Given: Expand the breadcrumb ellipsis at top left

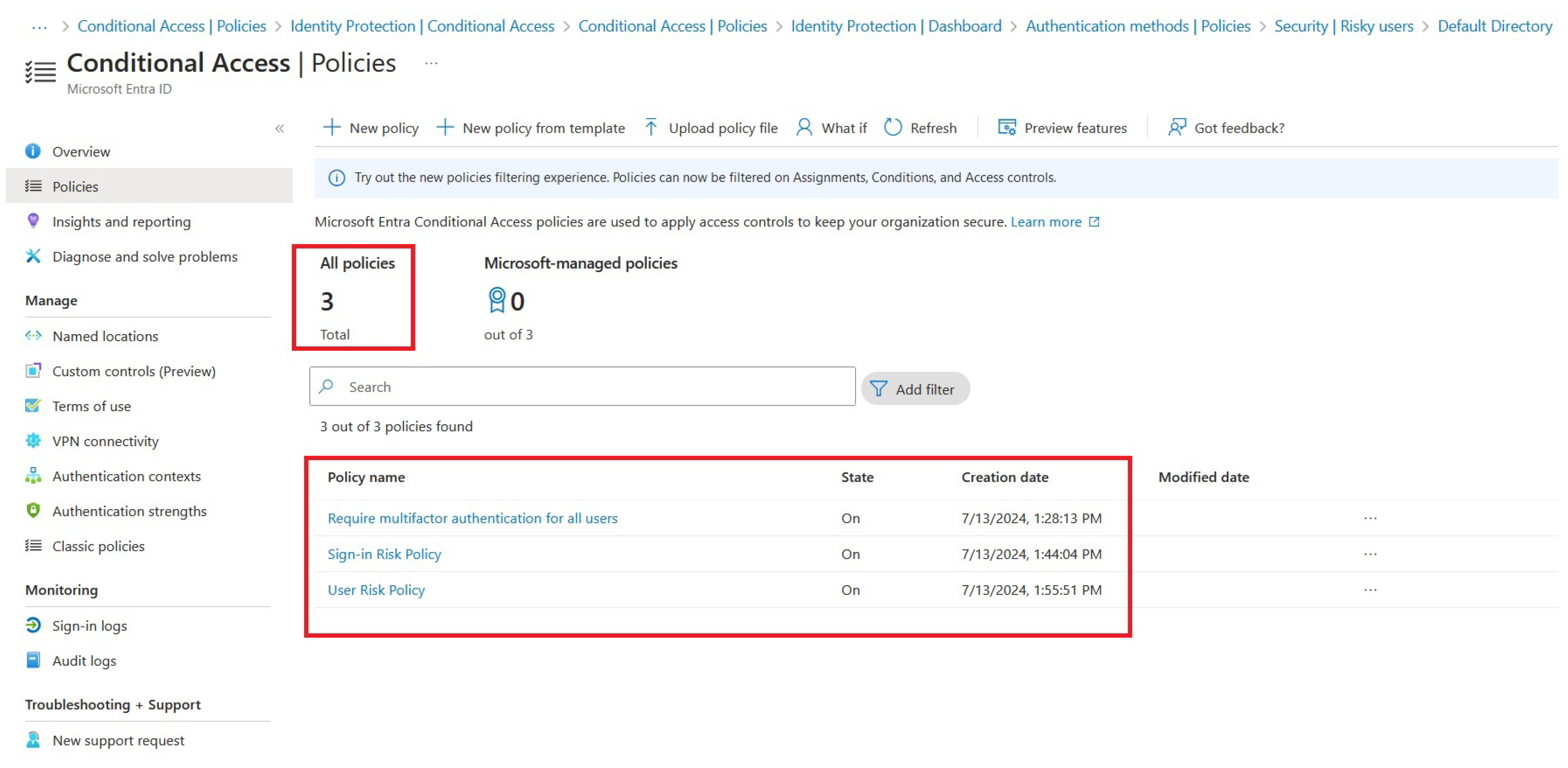Looking at the screenshot, I should tap(39, 26).
